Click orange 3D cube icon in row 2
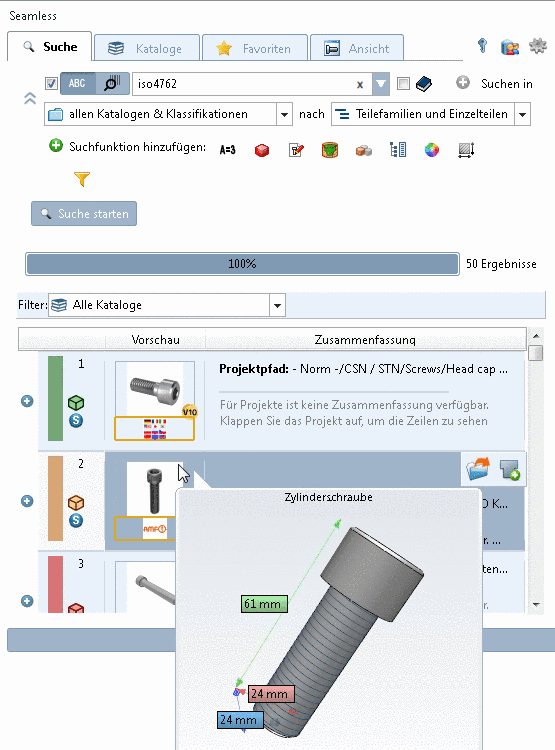Viewport: 555px width, 750px height. pos(76,503)
